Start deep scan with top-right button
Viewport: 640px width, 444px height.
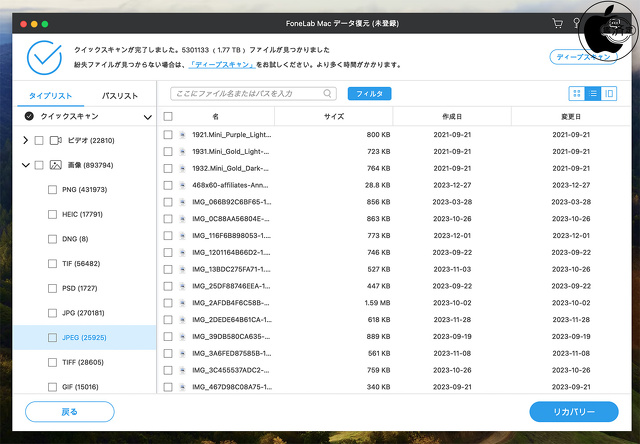[583, 57]
